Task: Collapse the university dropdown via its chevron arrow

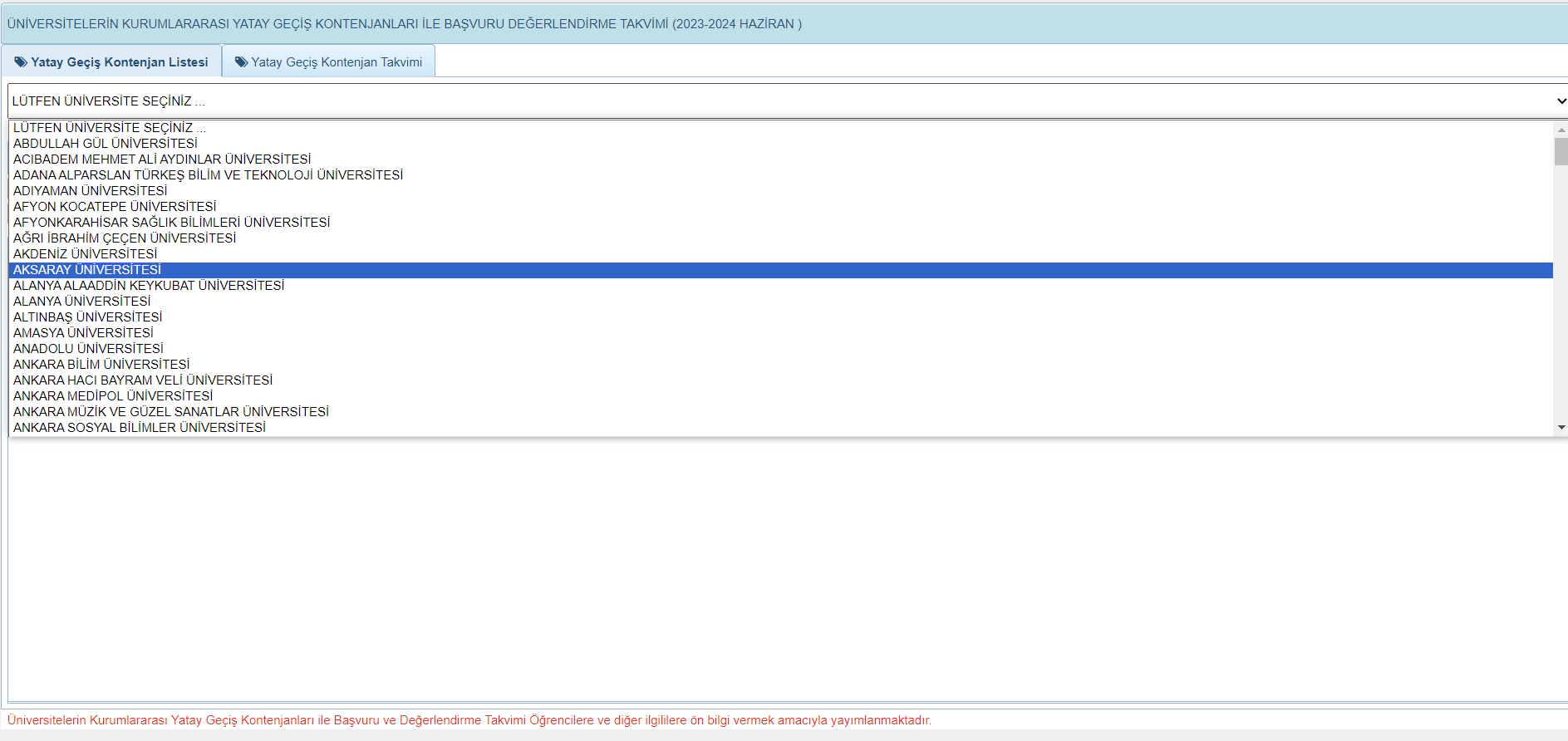Action: (1561, 101)
